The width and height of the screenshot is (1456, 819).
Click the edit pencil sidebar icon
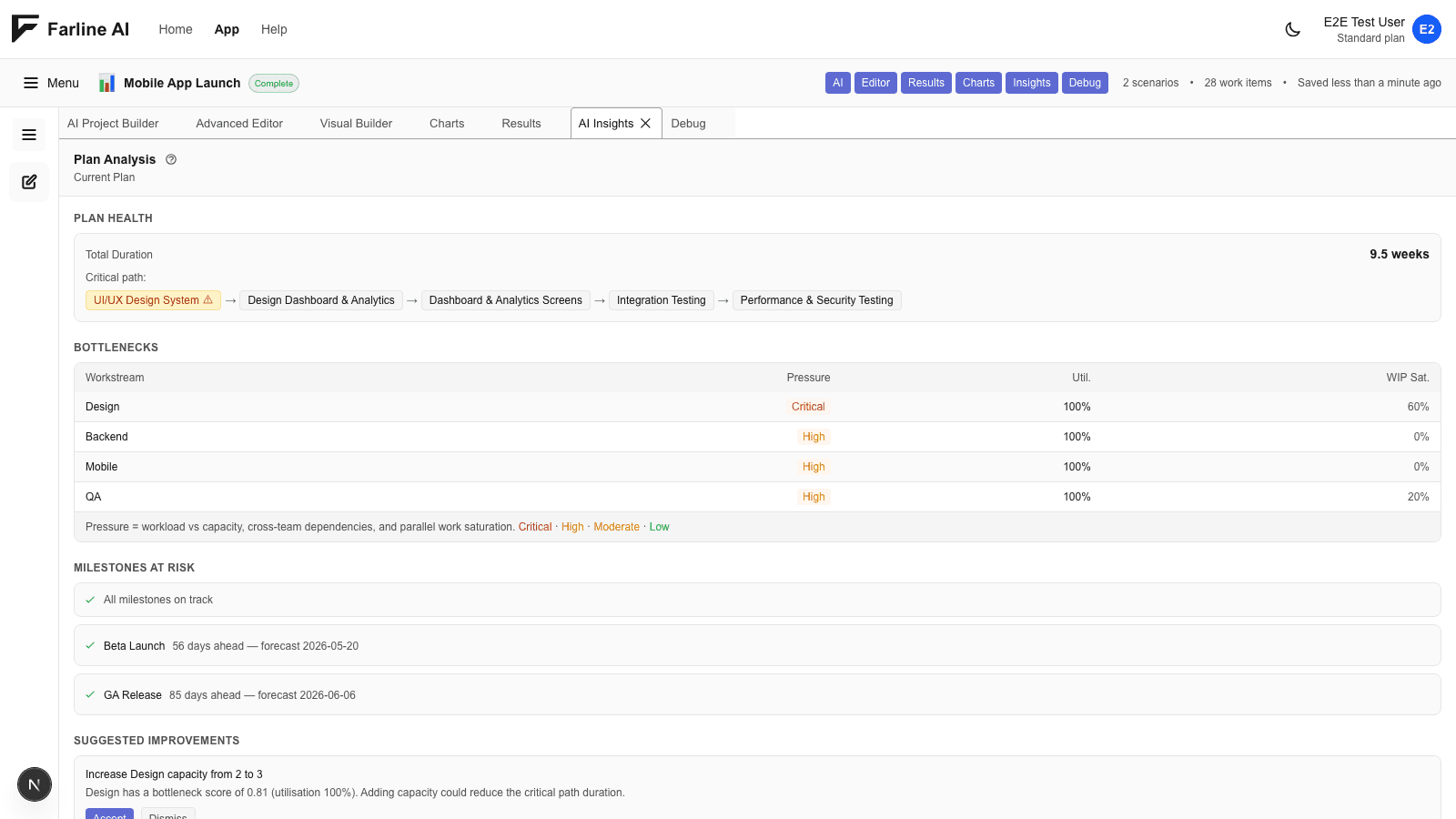tap(29, 182)
